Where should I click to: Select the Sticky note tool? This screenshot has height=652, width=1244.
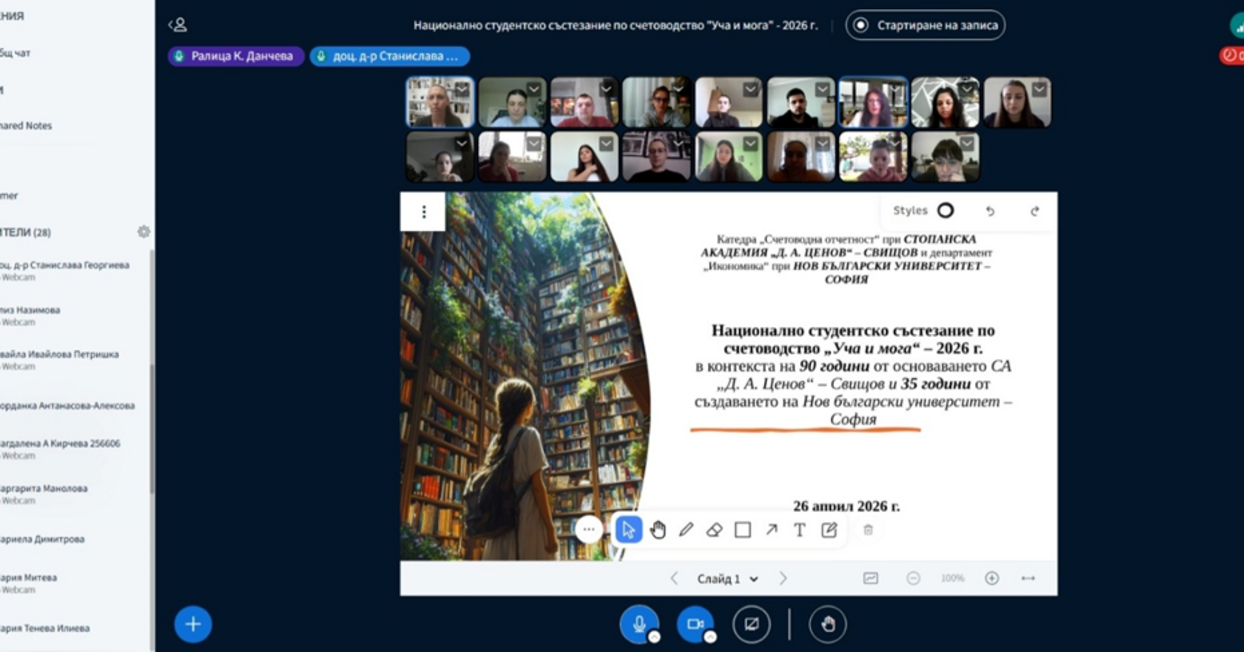pos(829,530)
